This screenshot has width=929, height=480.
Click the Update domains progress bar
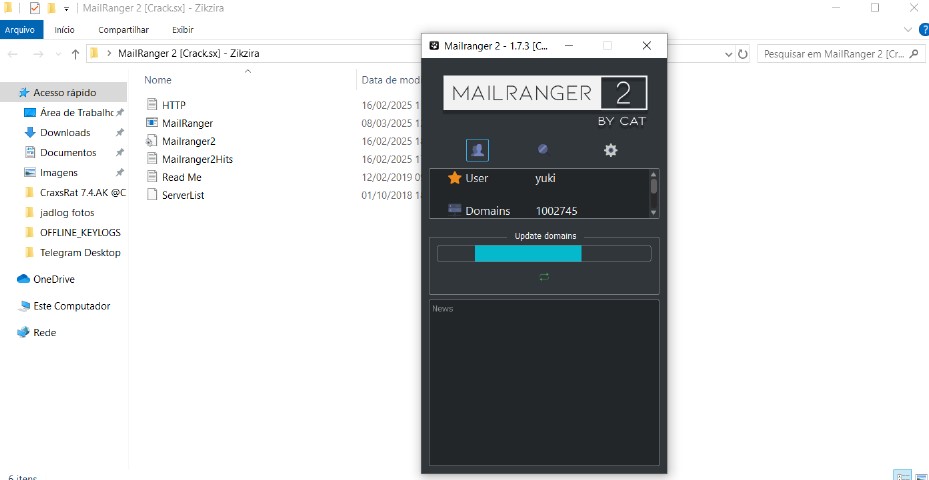click(x=544, y=254)
